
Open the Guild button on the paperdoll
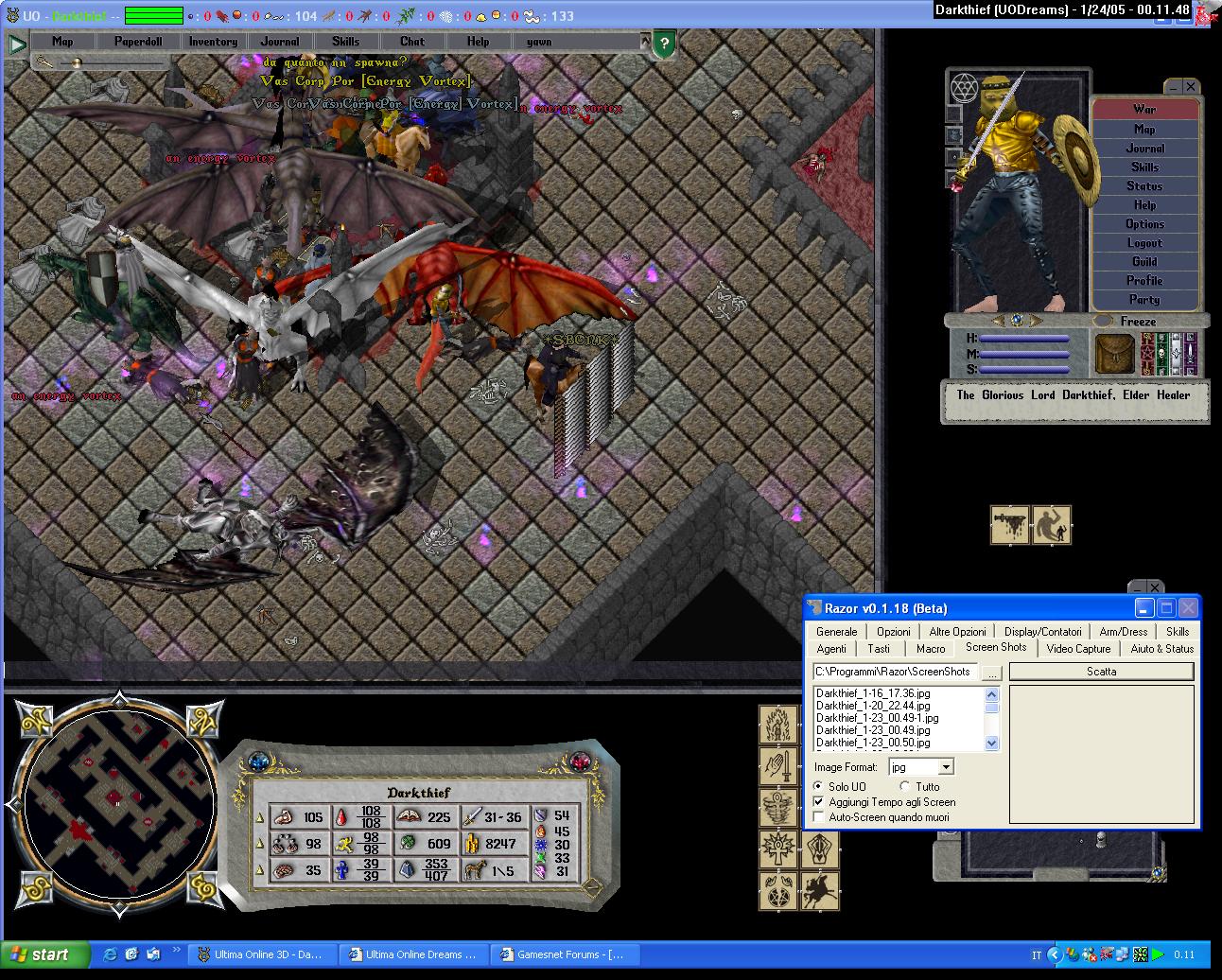pos(1144,262)
